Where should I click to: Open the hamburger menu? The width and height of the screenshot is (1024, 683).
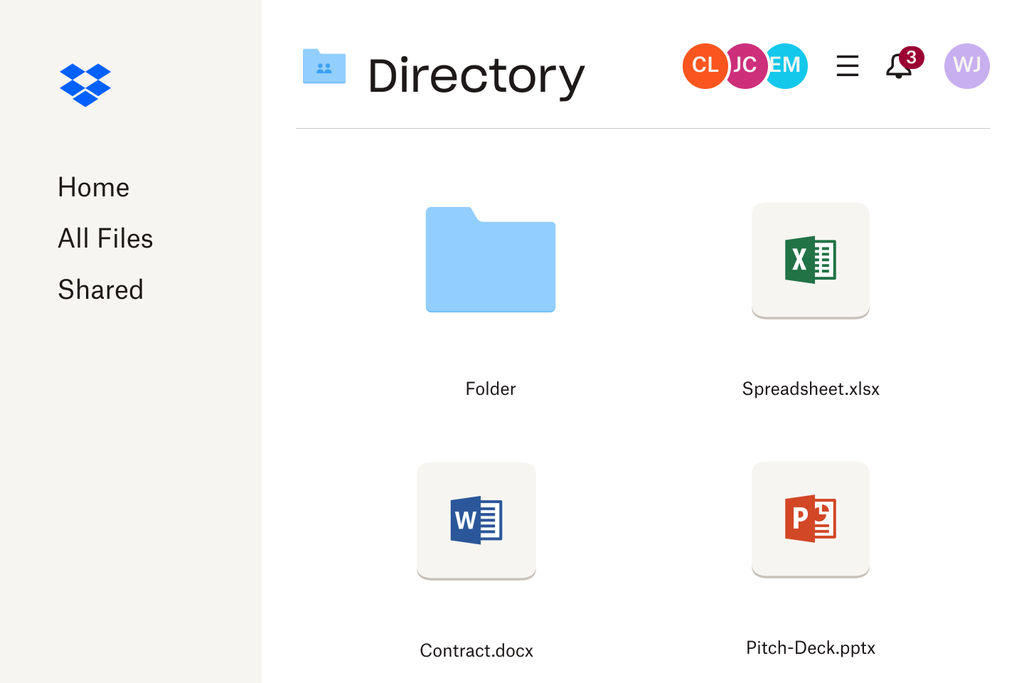coord(847,65)
